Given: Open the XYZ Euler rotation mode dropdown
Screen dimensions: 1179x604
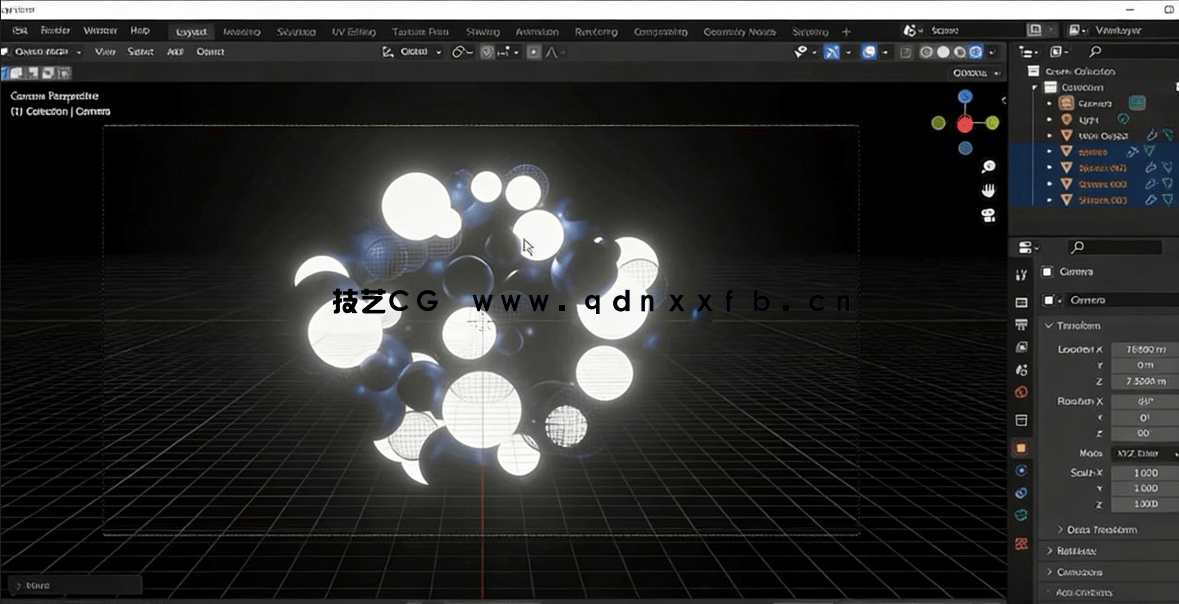Looking at the screenshot, I should pos(1143,453).
